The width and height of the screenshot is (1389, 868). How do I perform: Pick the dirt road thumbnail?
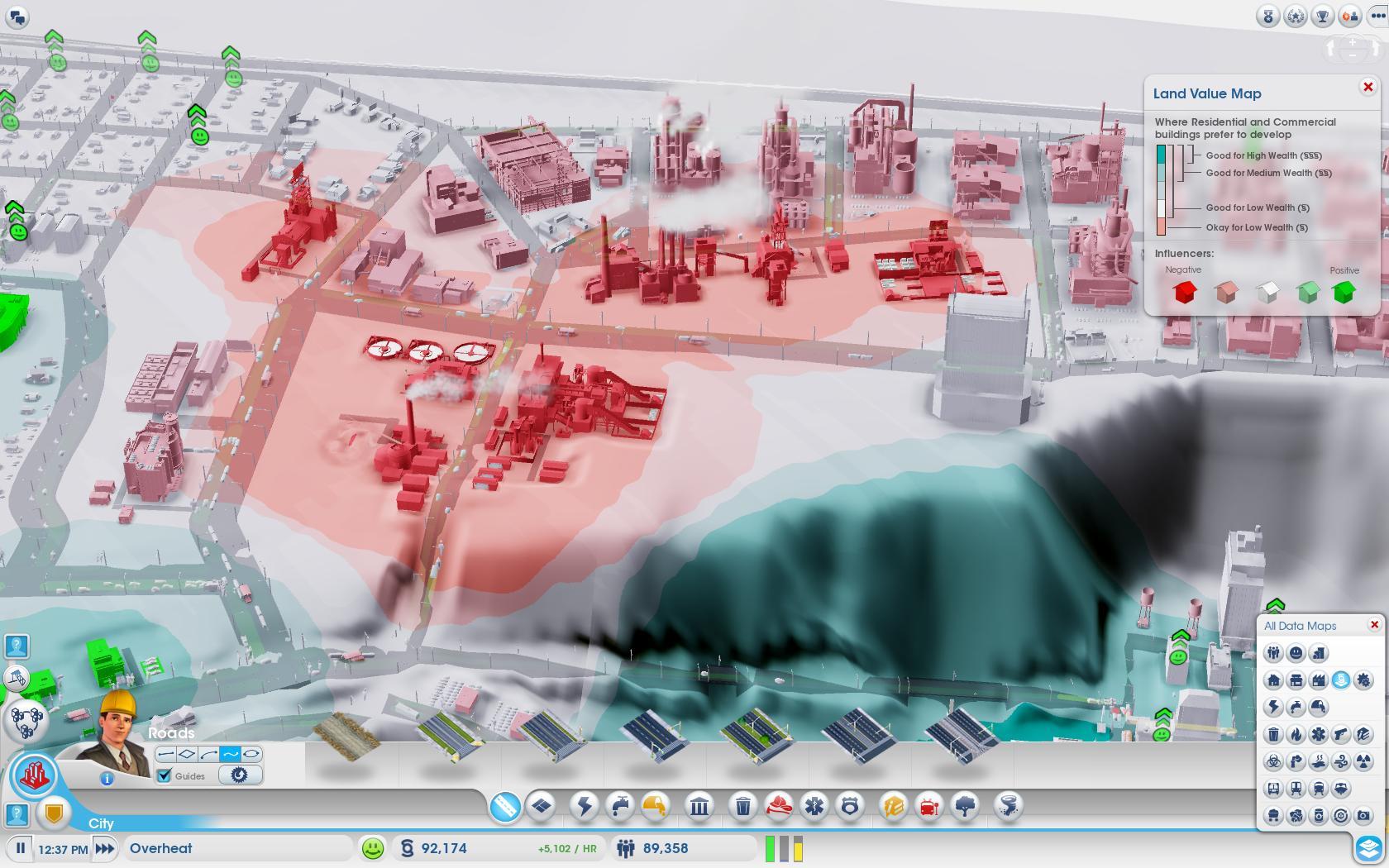click(346, 736)
